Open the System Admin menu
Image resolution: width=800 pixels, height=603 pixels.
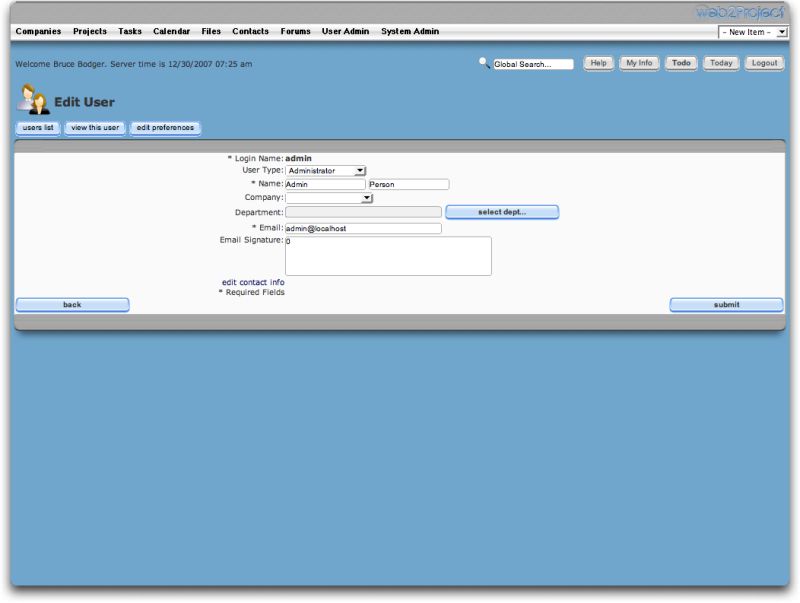[x=408, y=31]
